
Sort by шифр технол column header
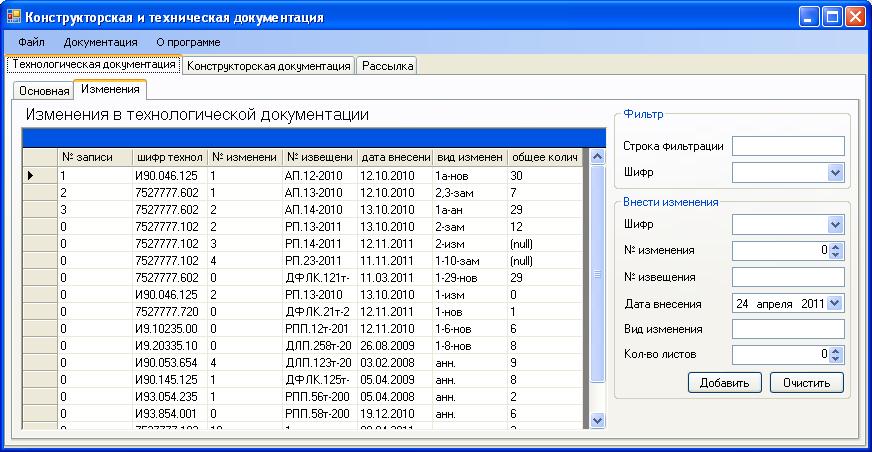click(x=170, y=157)
